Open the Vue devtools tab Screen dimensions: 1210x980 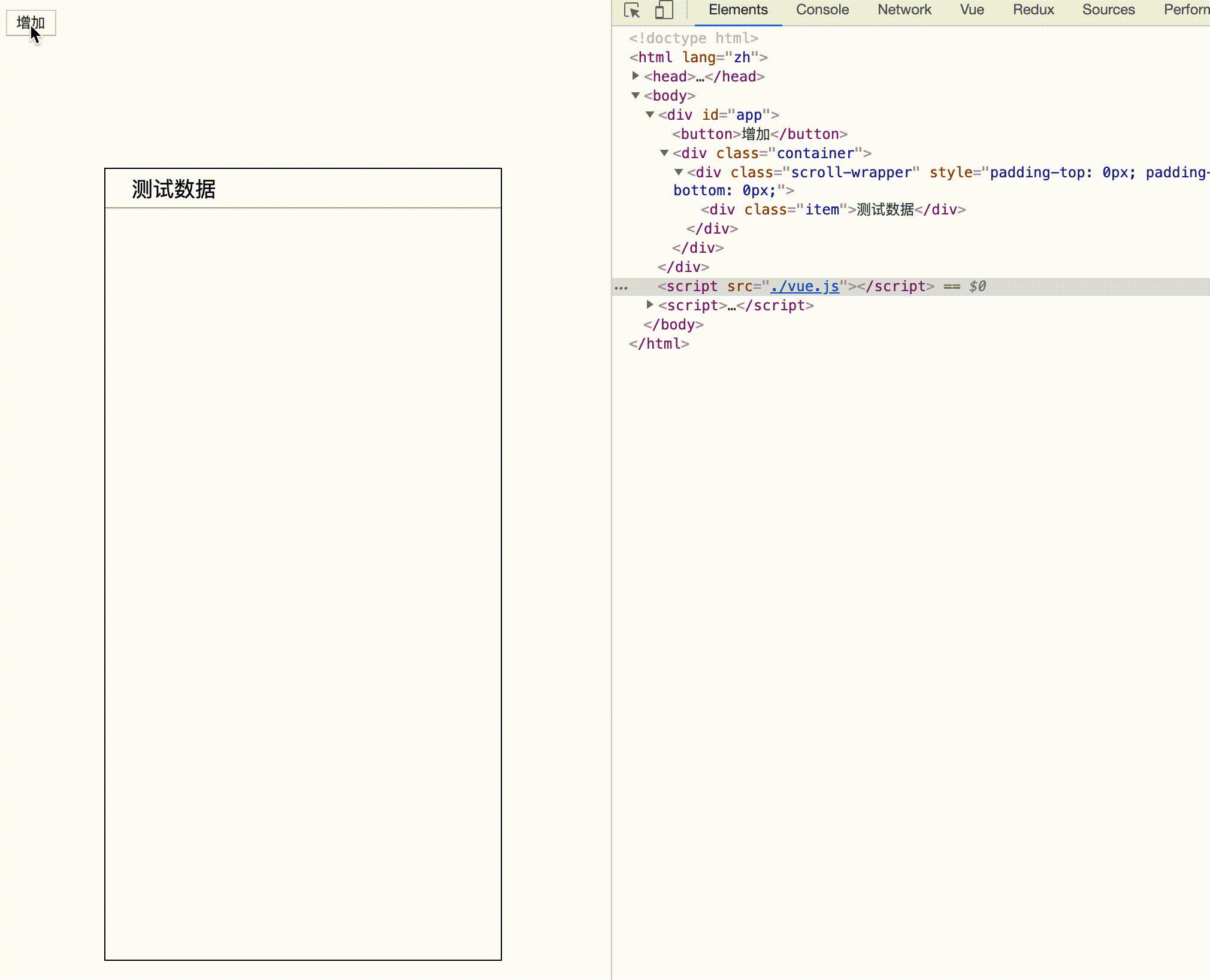coord(972,10)
